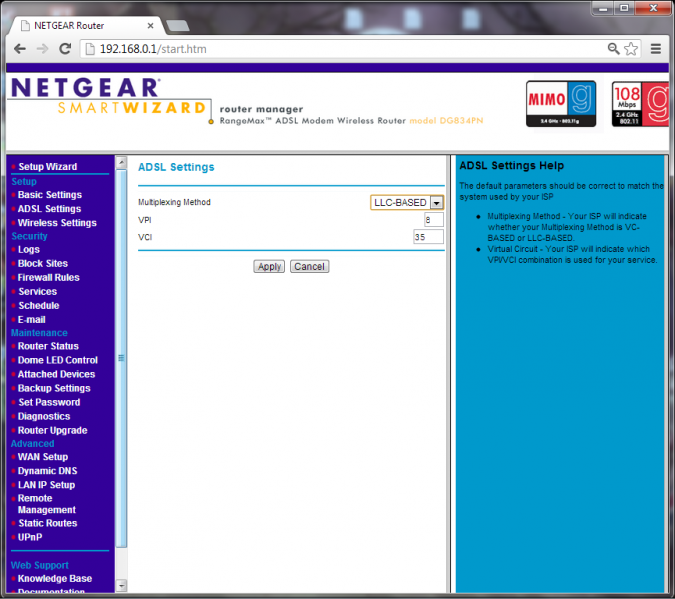
Task: Open WAN Setup
Action: 43,457
